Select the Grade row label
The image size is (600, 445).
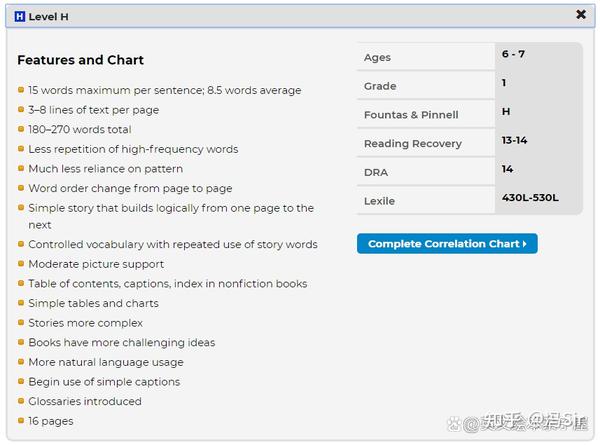coord(380,86)
